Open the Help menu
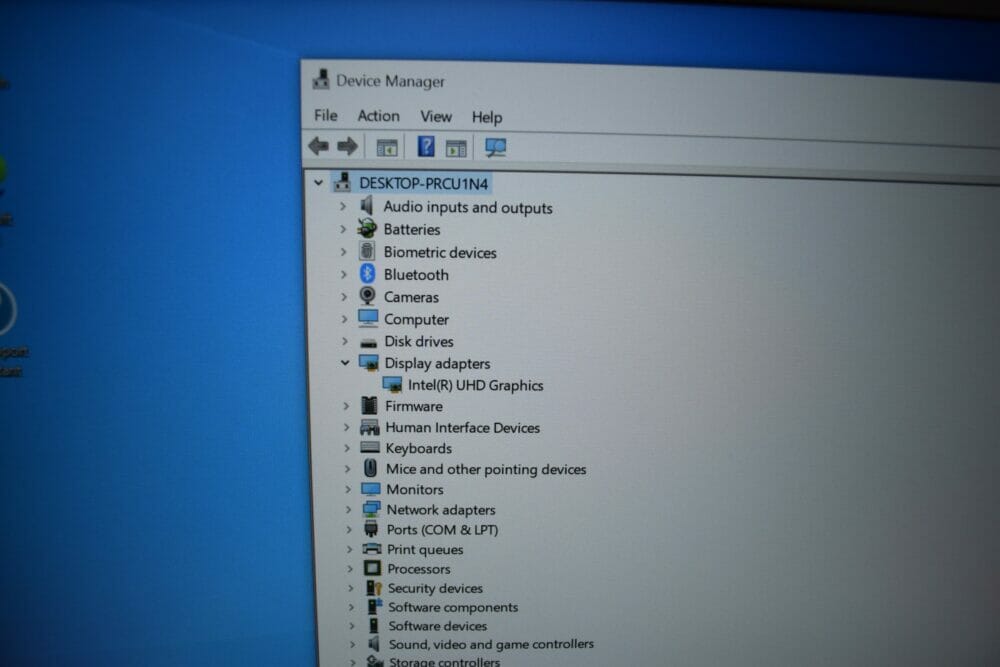Image resolution: width=1000 pixels, height=667 pixels. tap(487, 117)
